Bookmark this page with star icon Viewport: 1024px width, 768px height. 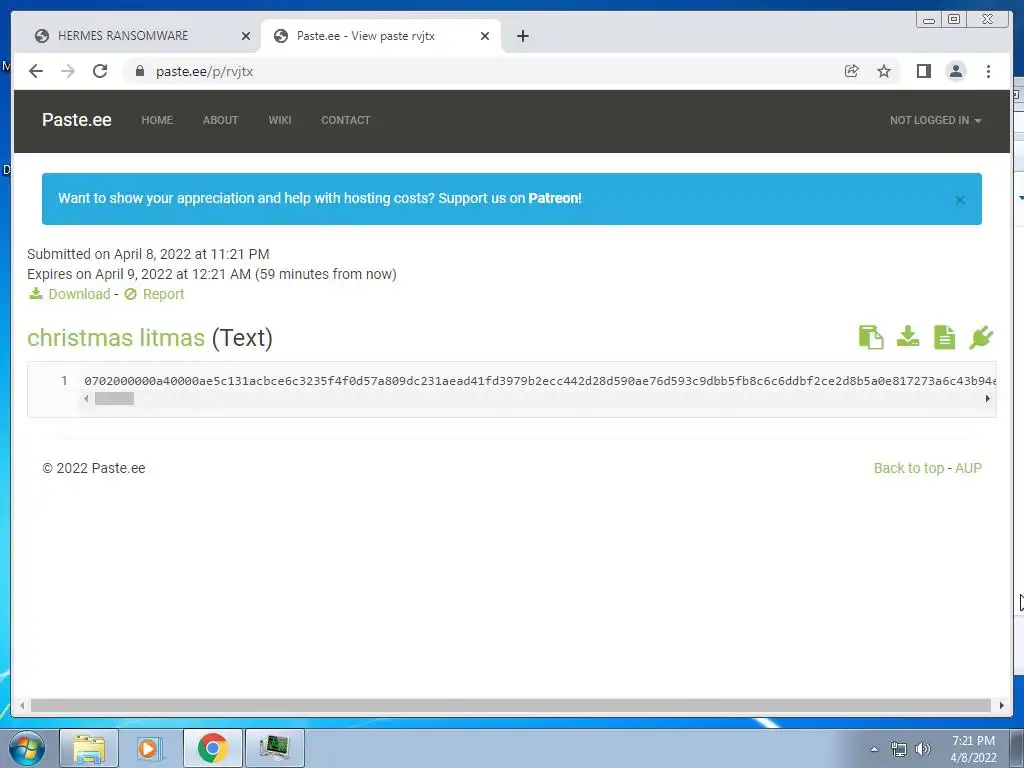884,71
